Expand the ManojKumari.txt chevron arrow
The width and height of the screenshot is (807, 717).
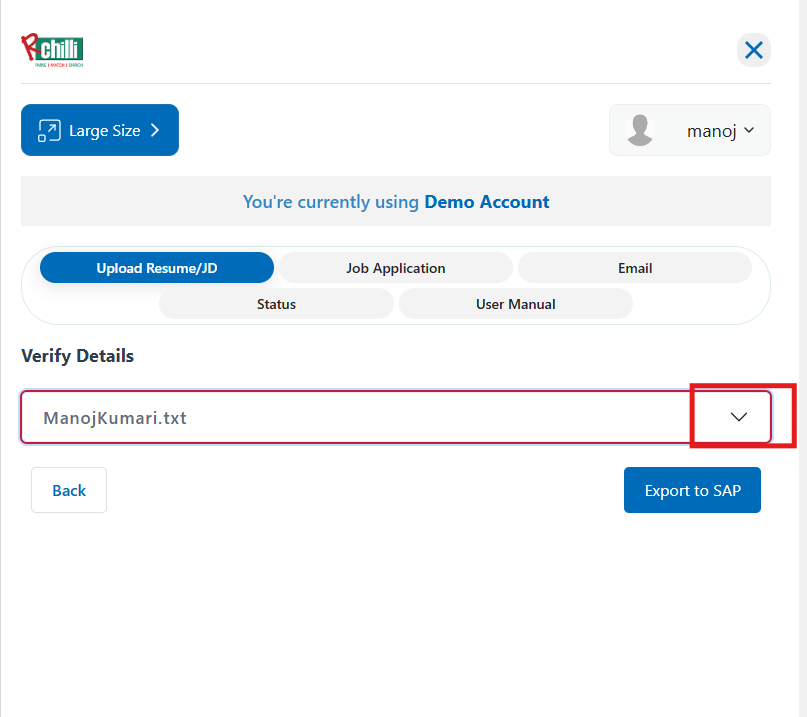point(739,417)
